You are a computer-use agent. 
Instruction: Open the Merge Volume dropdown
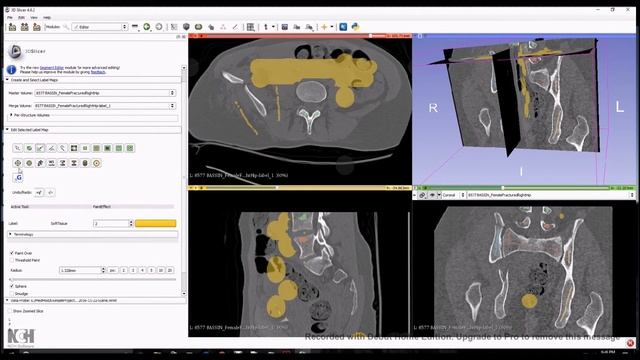pyautogui.click(x=105, y=106)
